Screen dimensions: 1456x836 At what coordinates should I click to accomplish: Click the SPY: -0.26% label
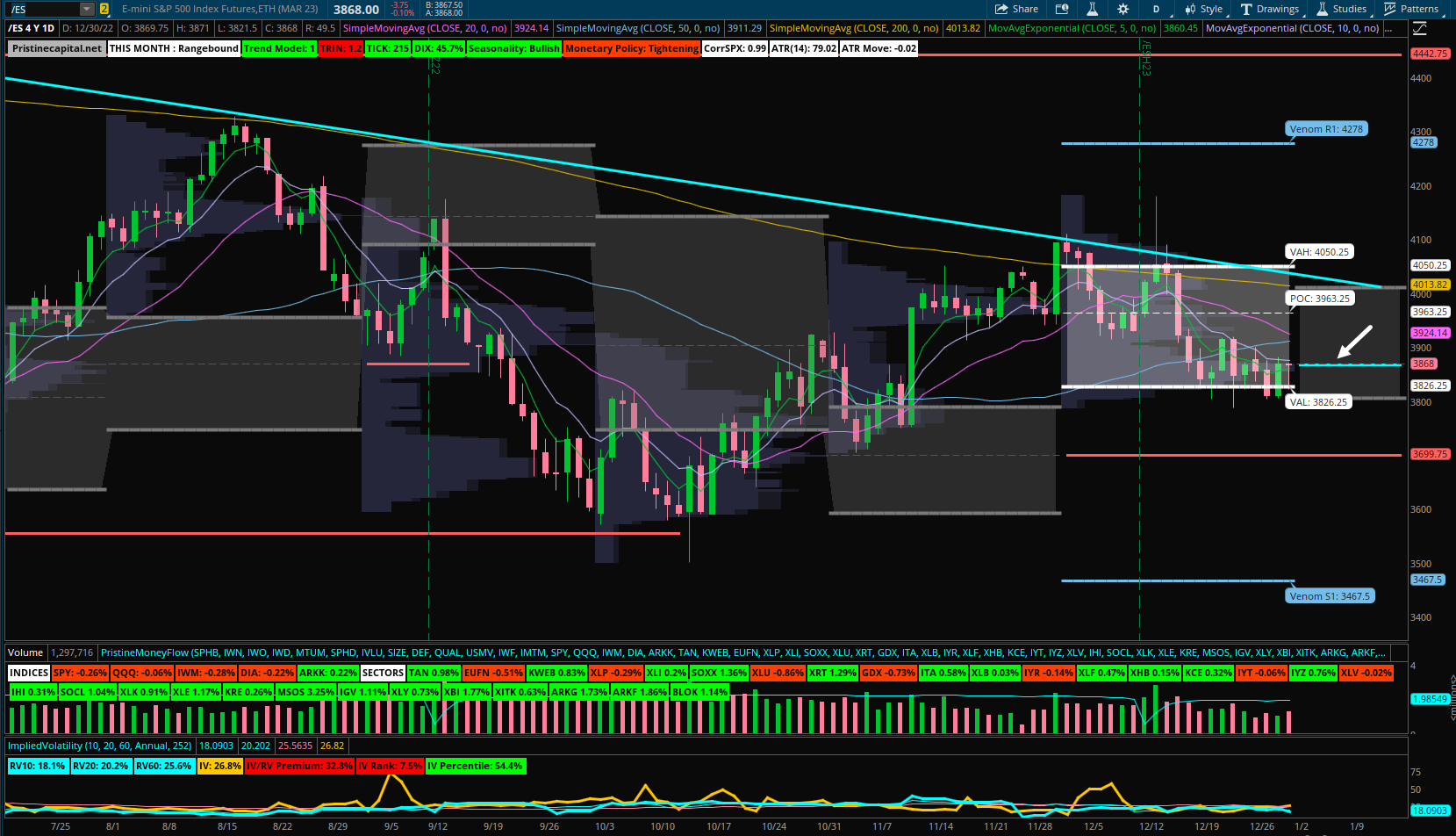pyautogui.click(x=80, y=673)
